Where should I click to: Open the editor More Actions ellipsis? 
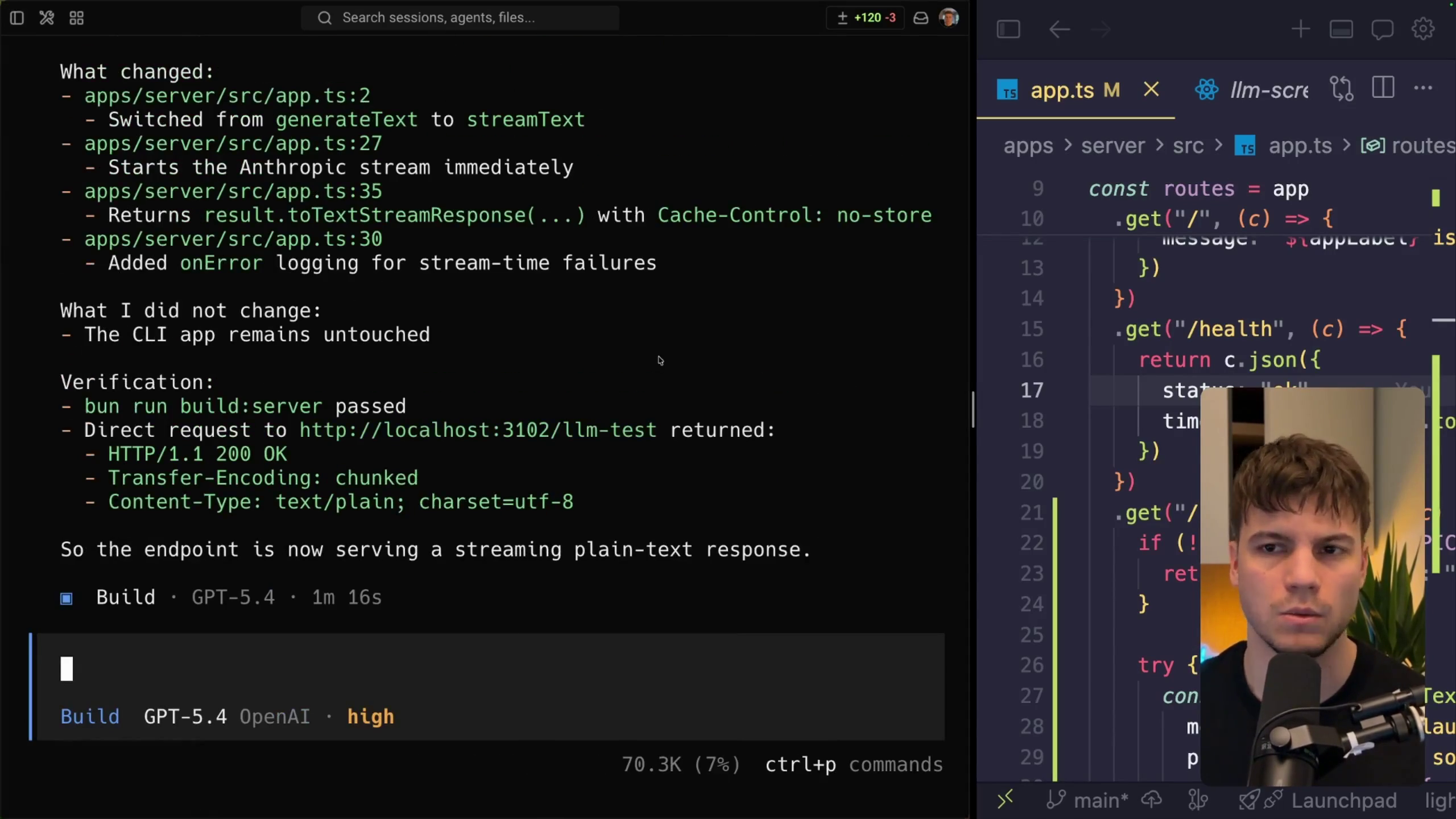[1423, 88]
